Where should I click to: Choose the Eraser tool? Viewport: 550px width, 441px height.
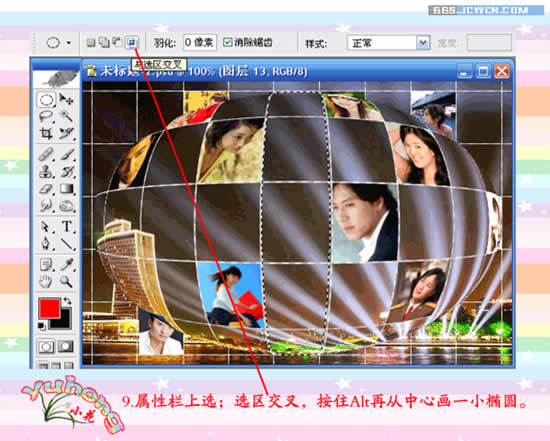[x=46, y=189]
